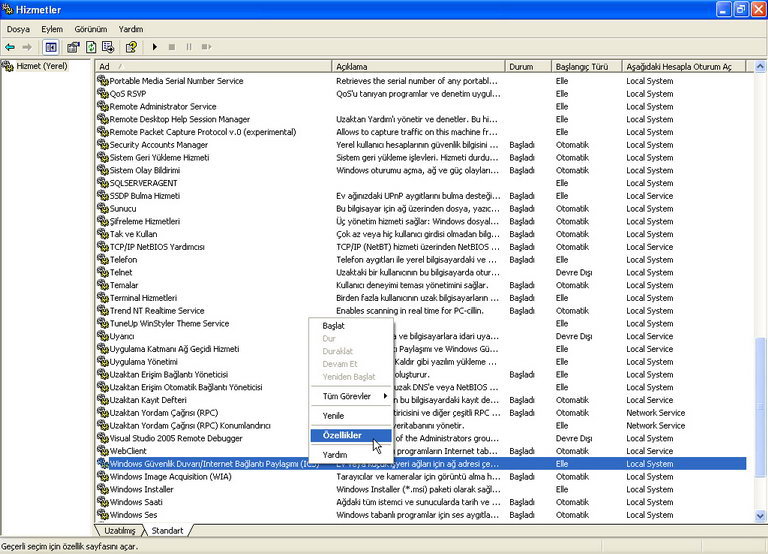Select Tak ve Kullan row
The height and width of the screenshot is (554, 768).
[421, 234]
